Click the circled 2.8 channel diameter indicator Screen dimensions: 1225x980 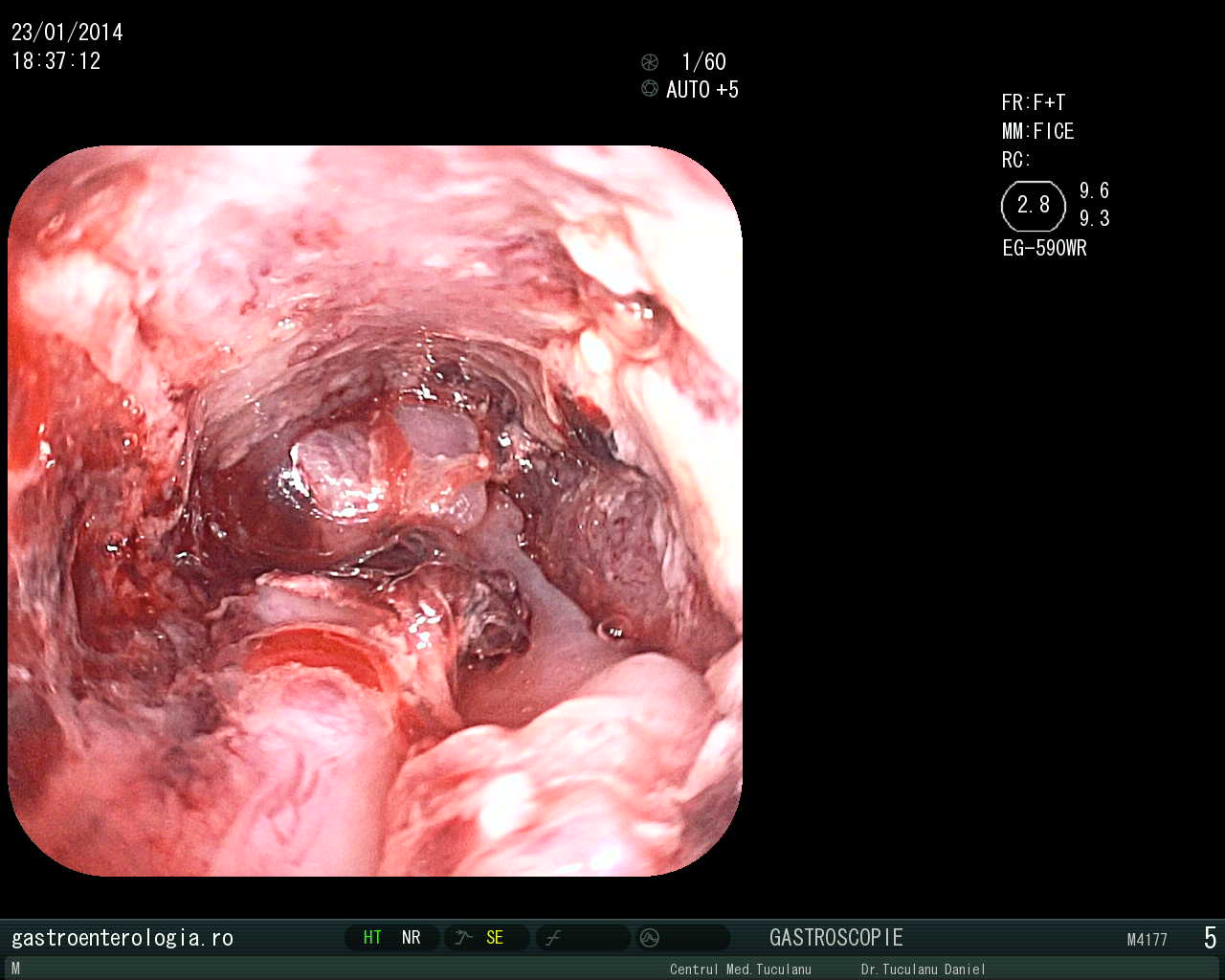1034,206
